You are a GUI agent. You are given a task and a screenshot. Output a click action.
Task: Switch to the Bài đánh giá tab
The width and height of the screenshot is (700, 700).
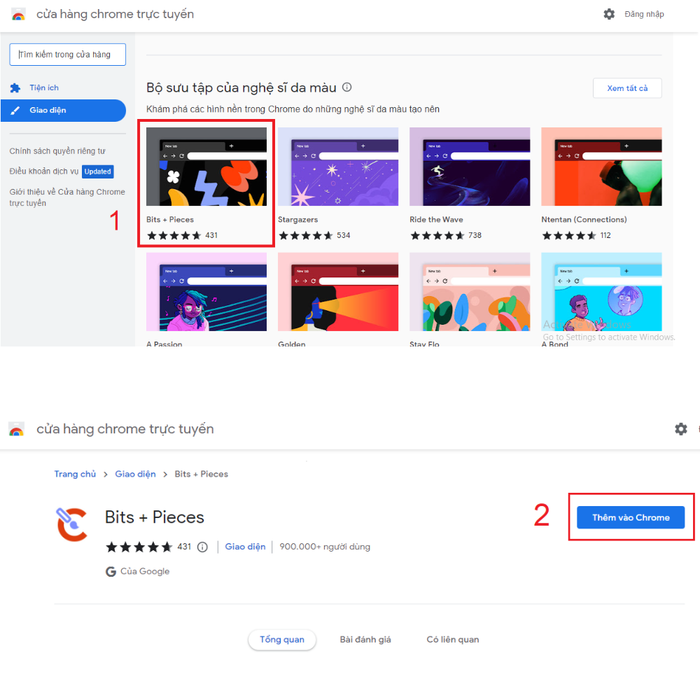(365, 640)
